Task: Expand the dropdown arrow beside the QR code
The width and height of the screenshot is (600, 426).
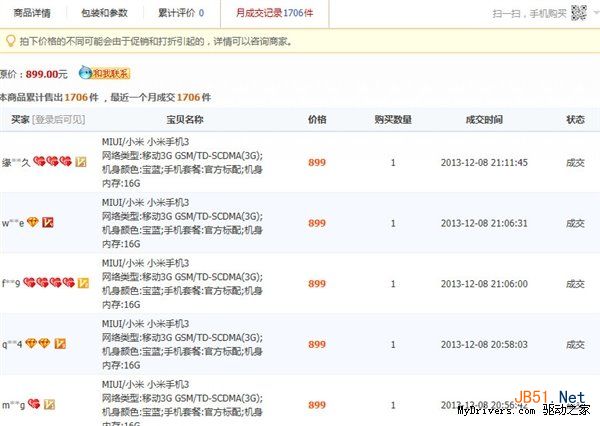Action: click(x=596, y=13)
